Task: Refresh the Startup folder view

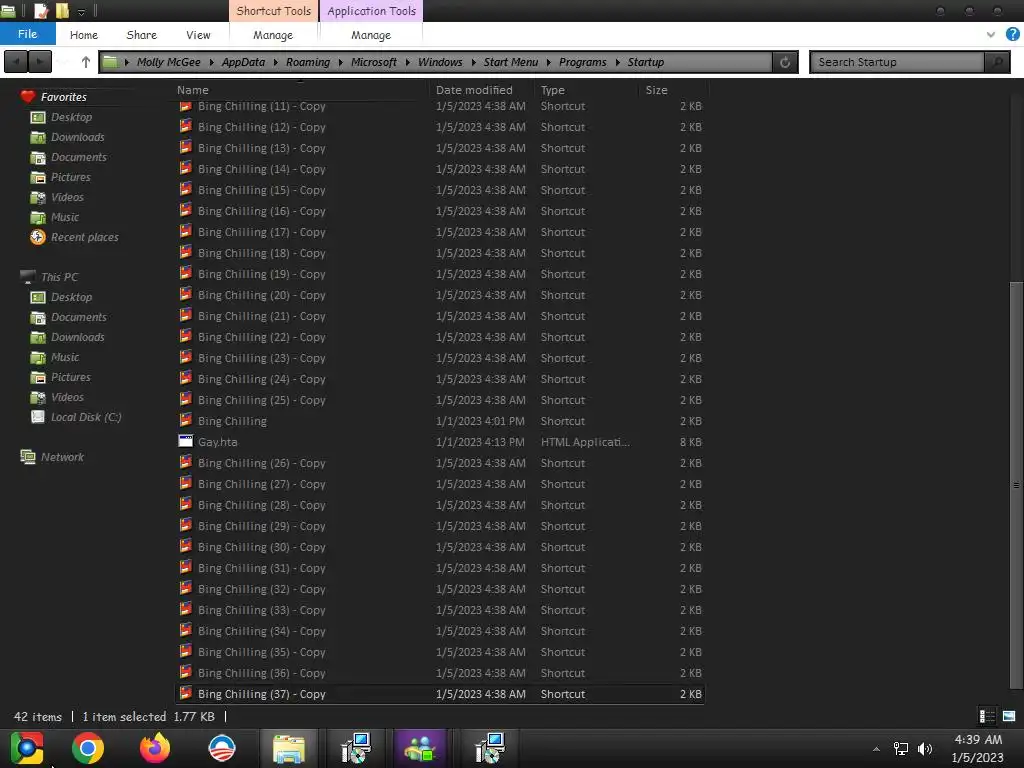Action: pos(785,62)
